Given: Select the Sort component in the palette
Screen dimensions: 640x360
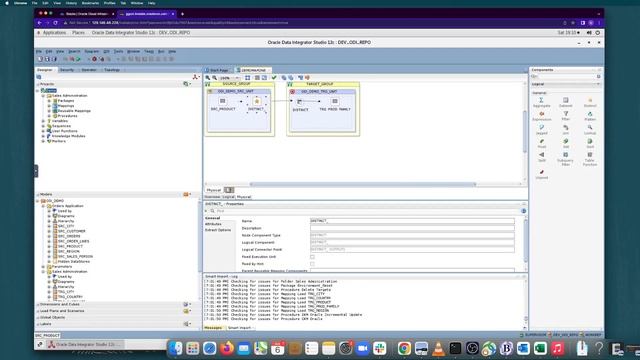Looking at the screenshot, I should pyautogui.click(x=590, y=144).
